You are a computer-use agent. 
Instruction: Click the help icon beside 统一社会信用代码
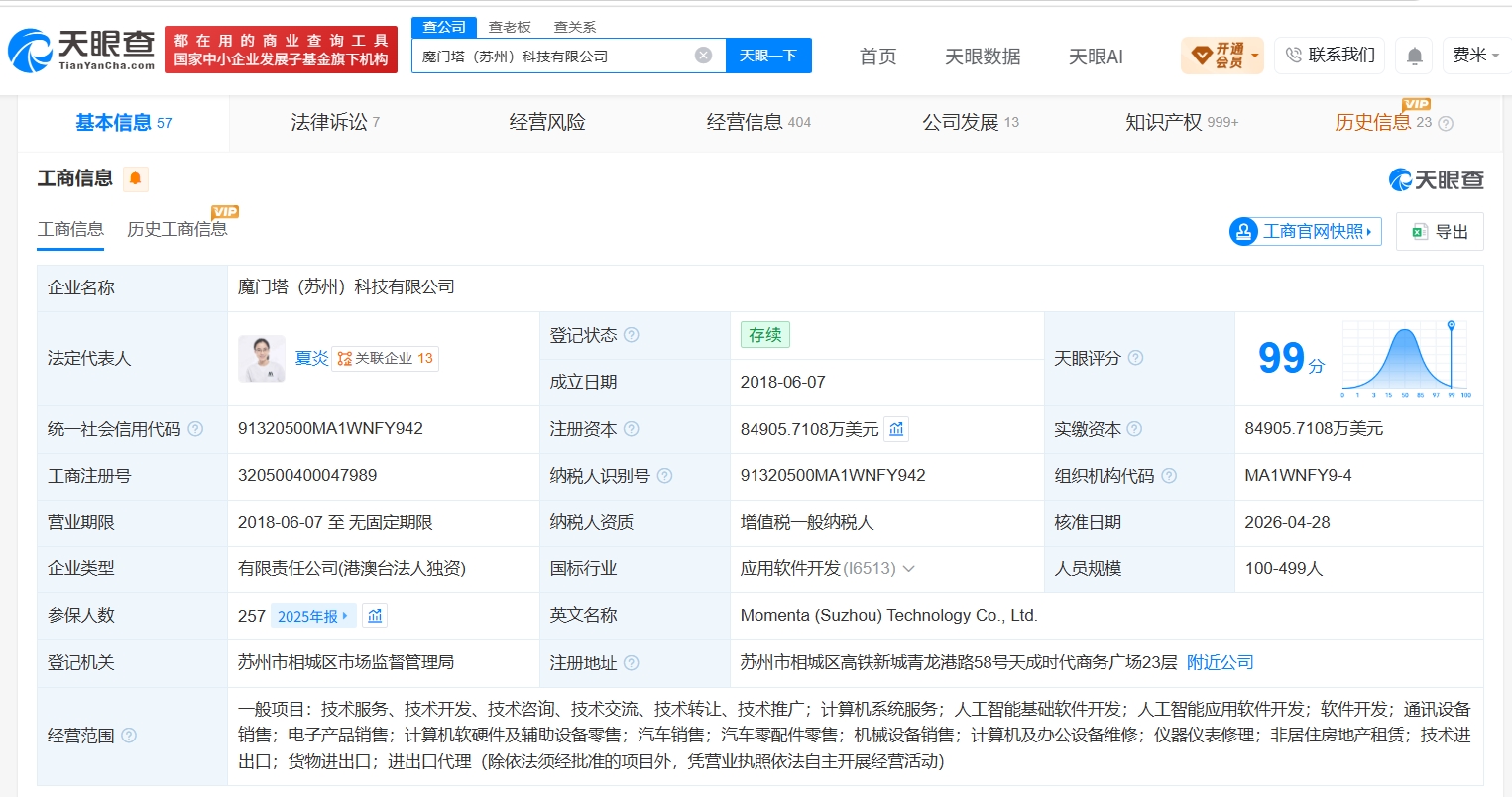(x=195, y=429)
